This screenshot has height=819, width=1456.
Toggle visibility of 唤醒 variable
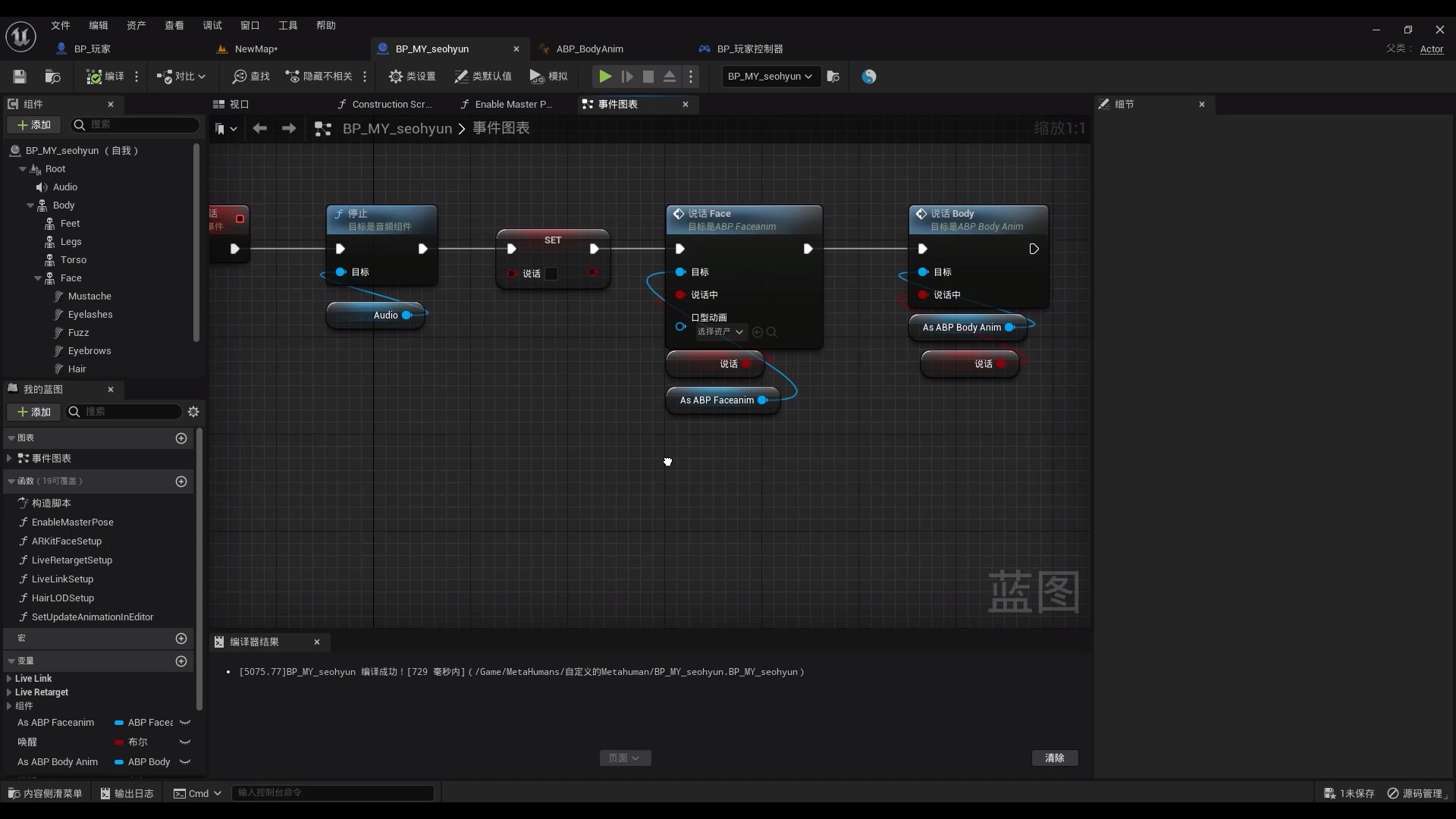tap(185, 742)
